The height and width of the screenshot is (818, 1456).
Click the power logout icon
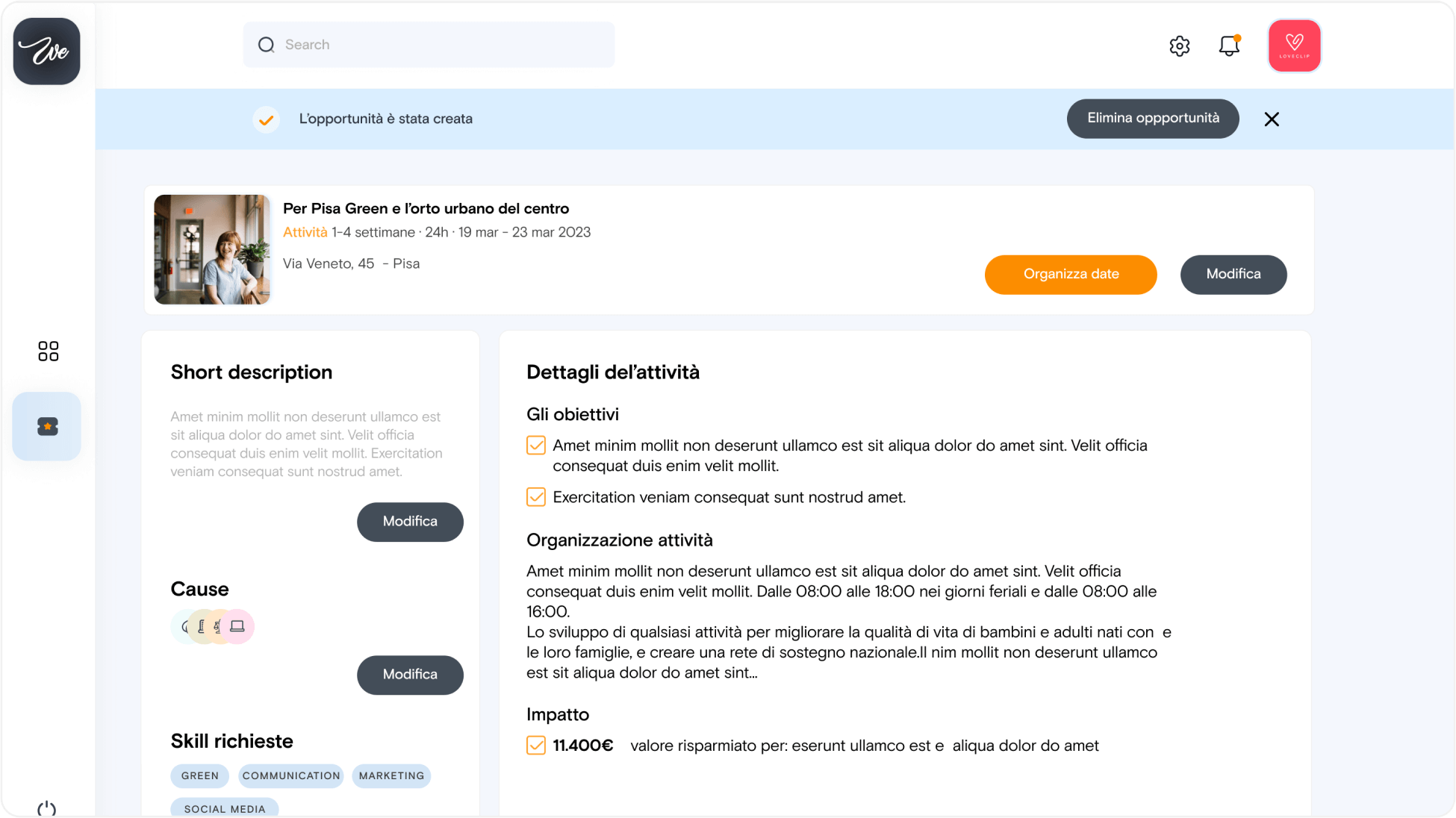(46, 808)
